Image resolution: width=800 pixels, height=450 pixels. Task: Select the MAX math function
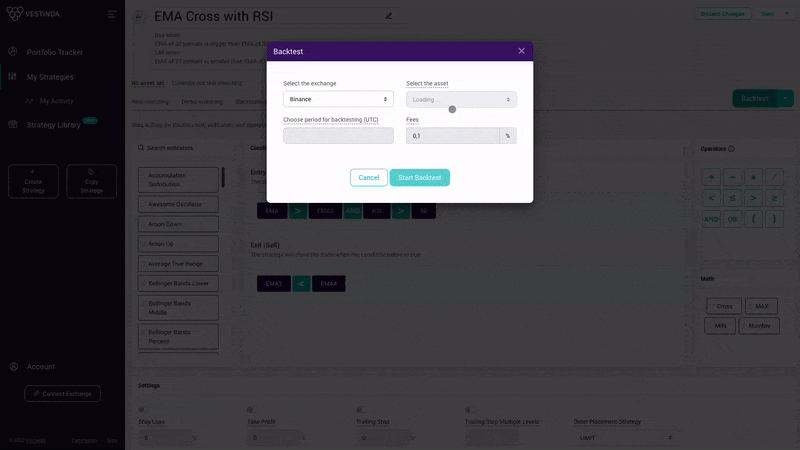click(x=761, y=306)
